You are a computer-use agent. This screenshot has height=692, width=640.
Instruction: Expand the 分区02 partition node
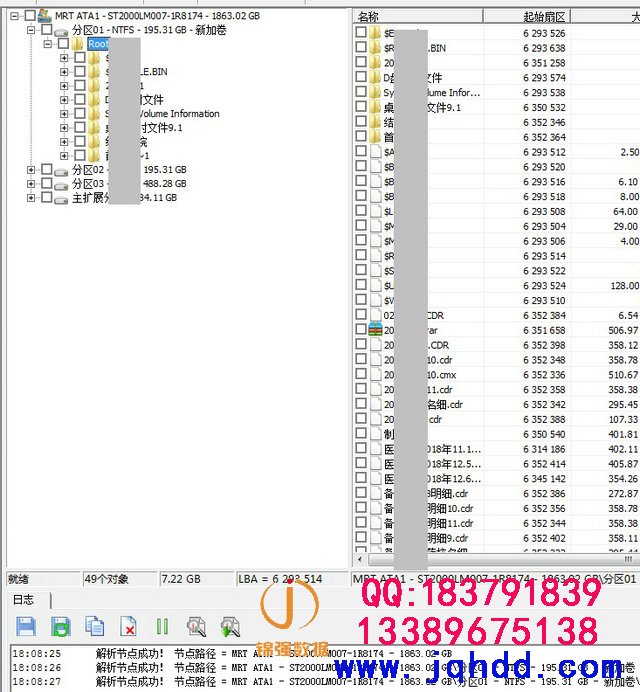31,169
